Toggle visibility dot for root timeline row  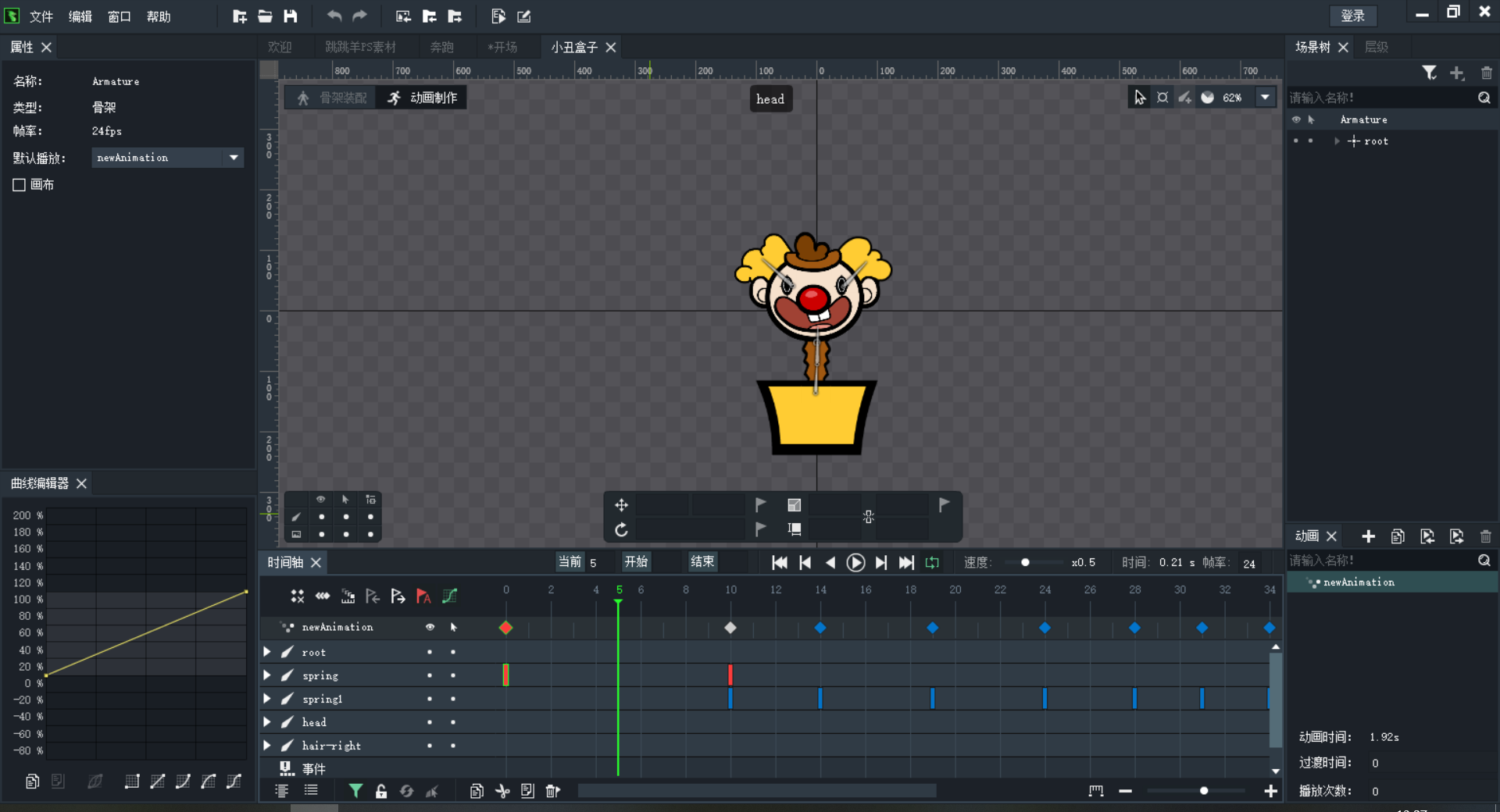click(x=430, y=652)
